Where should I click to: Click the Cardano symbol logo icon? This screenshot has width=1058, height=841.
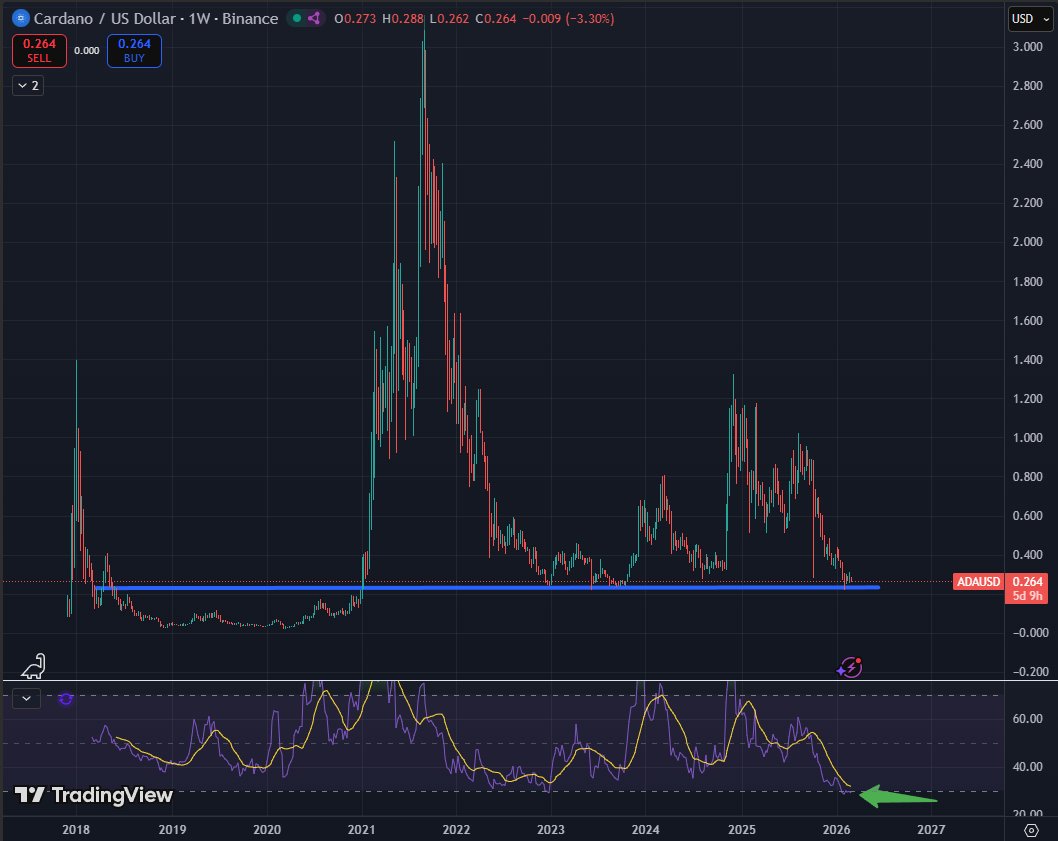[21, 18]
